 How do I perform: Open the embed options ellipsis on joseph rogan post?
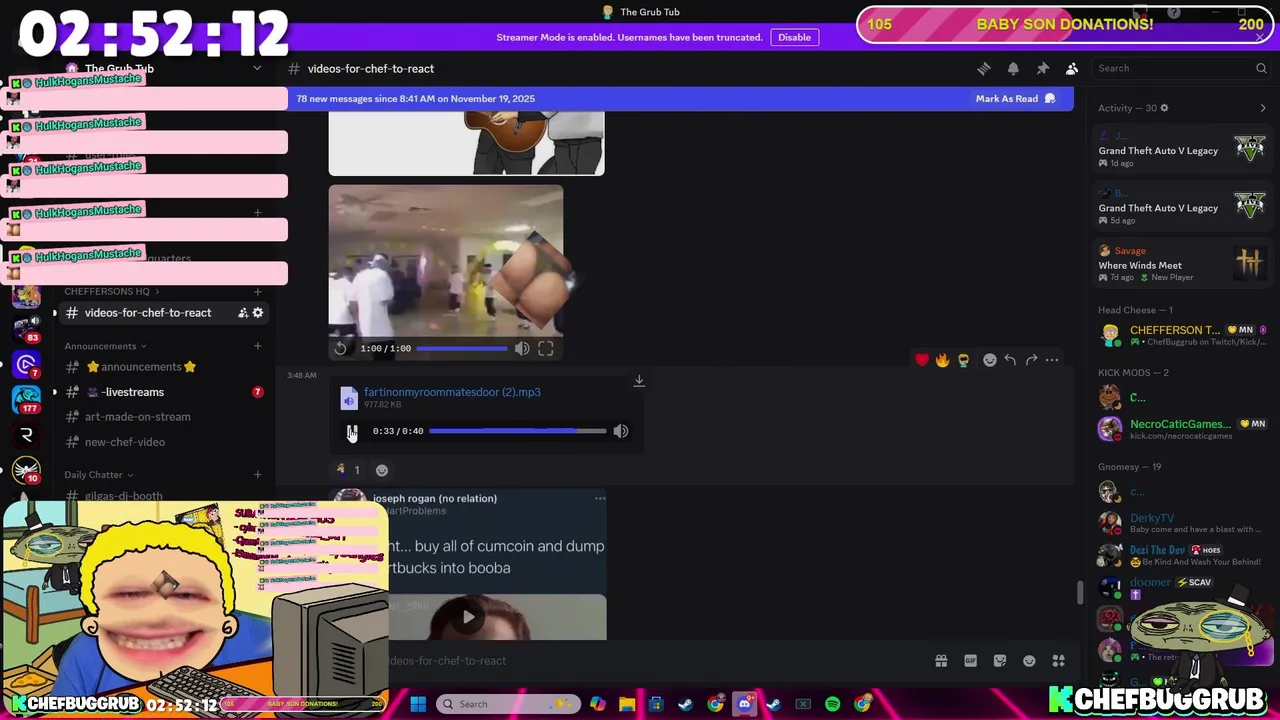tap(600, 498)
